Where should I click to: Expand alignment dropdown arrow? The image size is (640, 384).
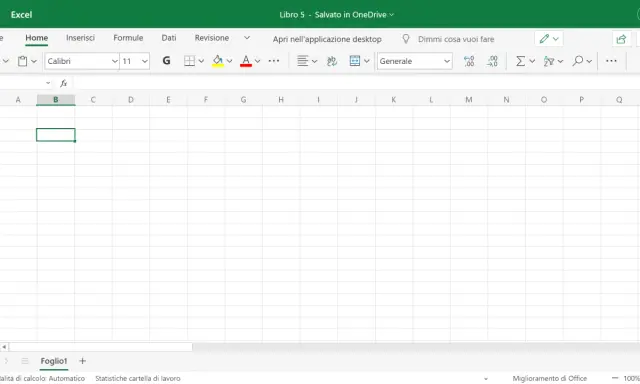(314, 61)
